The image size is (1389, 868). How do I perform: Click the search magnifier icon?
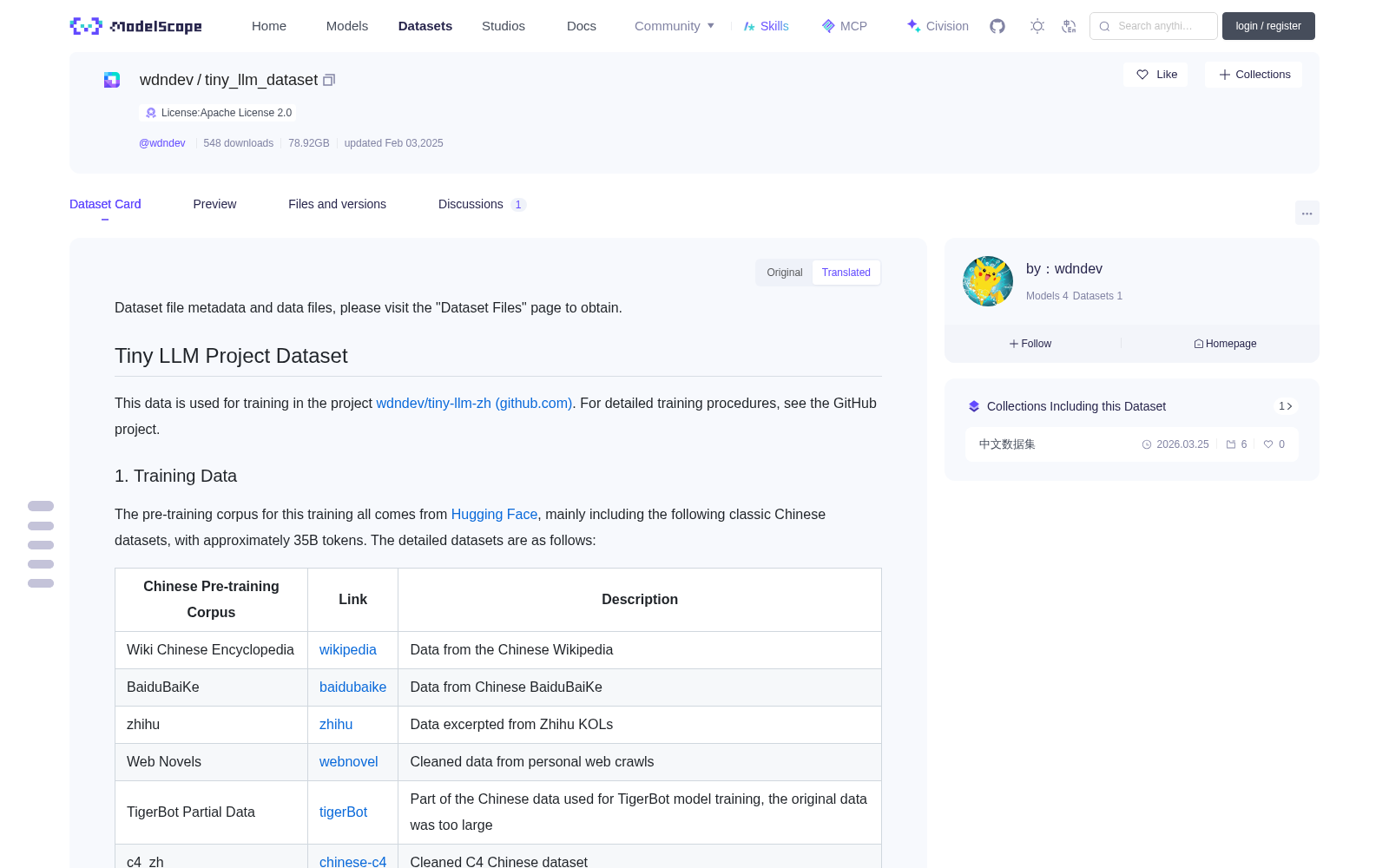(x=1105, y=26)
